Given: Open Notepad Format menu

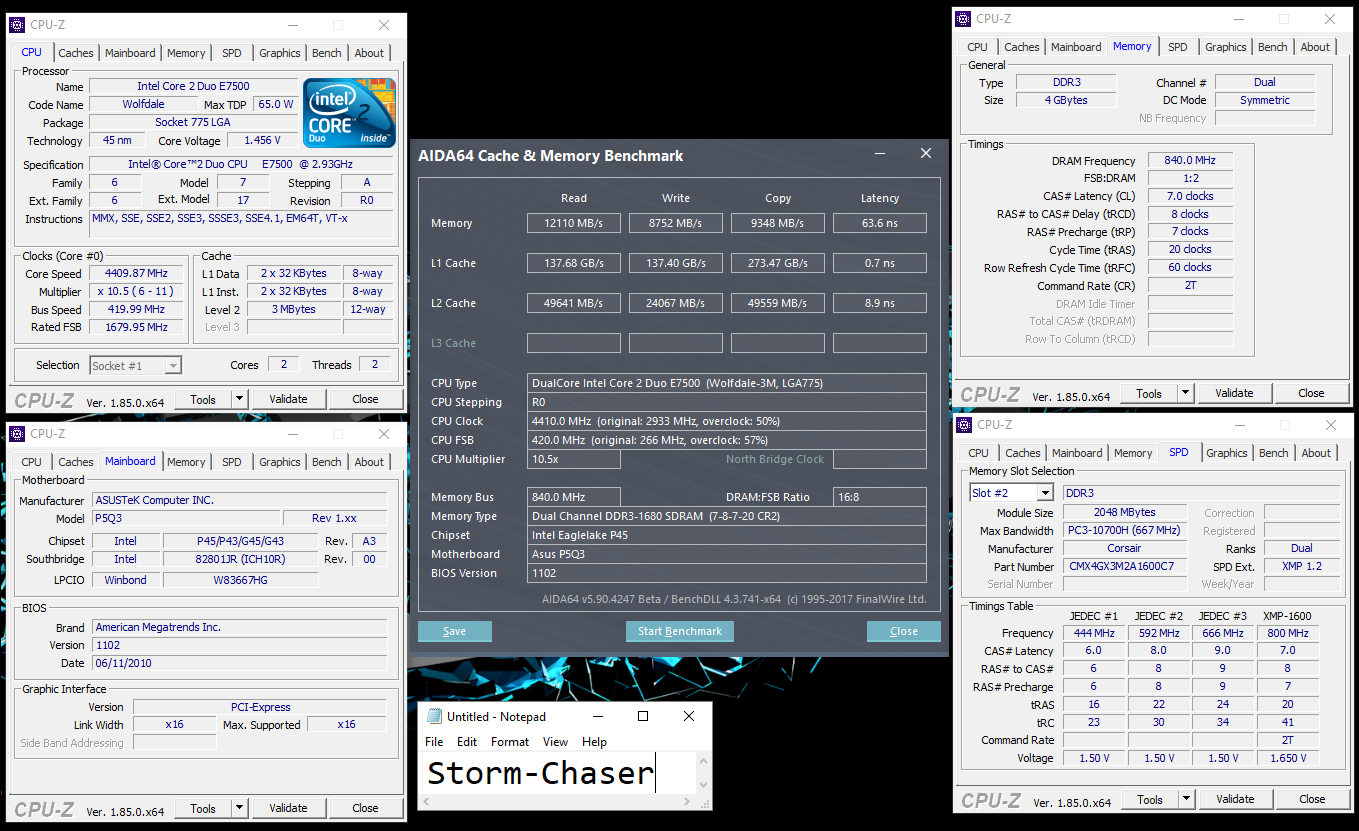Looking at the screenshot, I should [510, 742].
